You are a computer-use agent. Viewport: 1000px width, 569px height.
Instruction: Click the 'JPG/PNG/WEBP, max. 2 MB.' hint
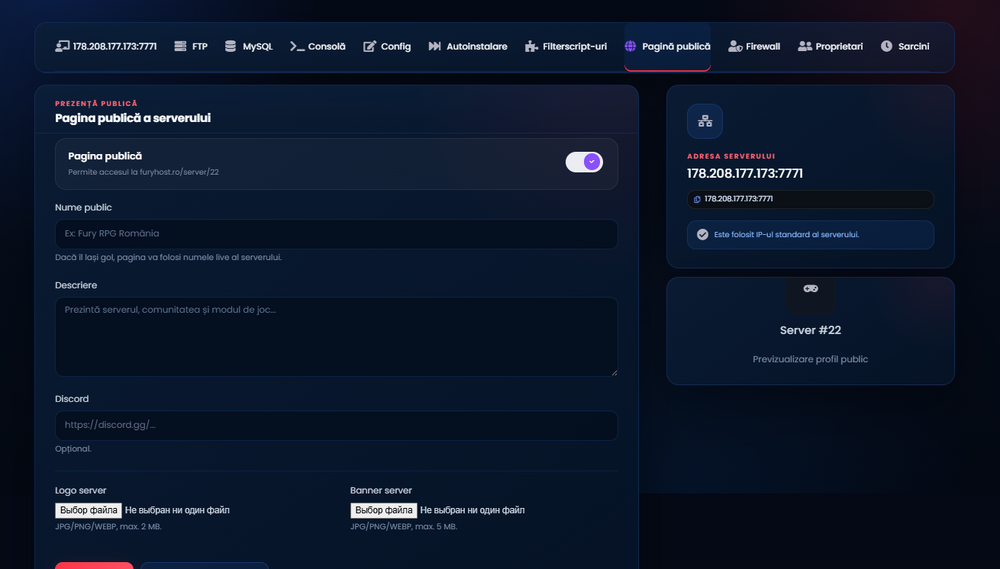pyautogui.click(x=108, y=527)
